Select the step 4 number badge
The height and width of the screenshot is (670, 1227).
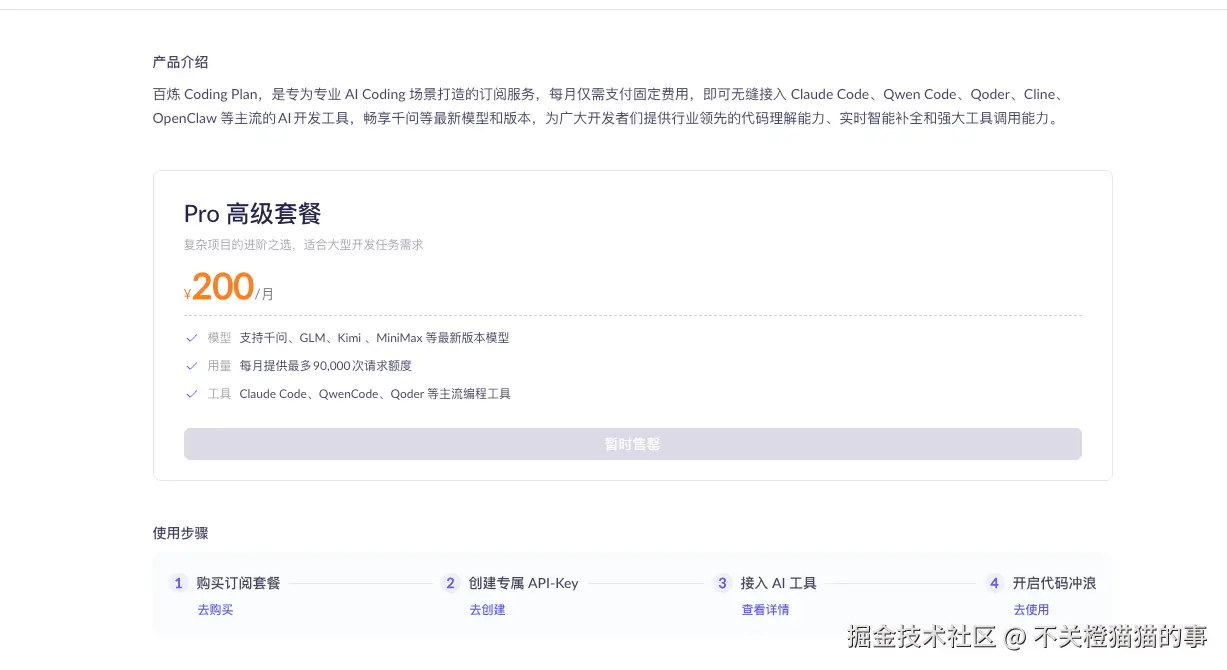pos(994,583)
